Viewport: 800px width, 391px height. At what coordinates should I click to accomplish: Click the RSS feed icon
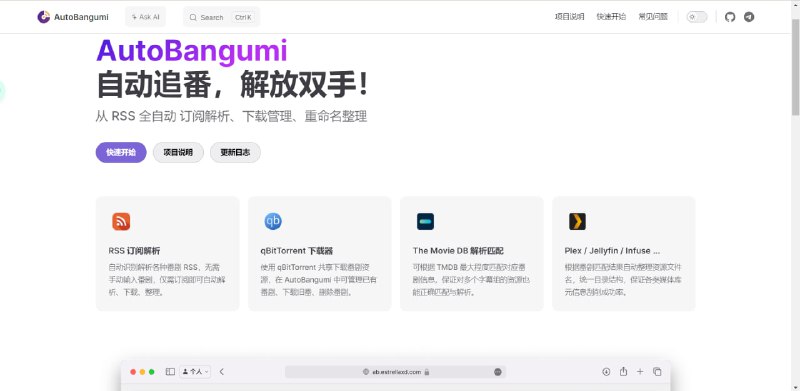(121, 222)
